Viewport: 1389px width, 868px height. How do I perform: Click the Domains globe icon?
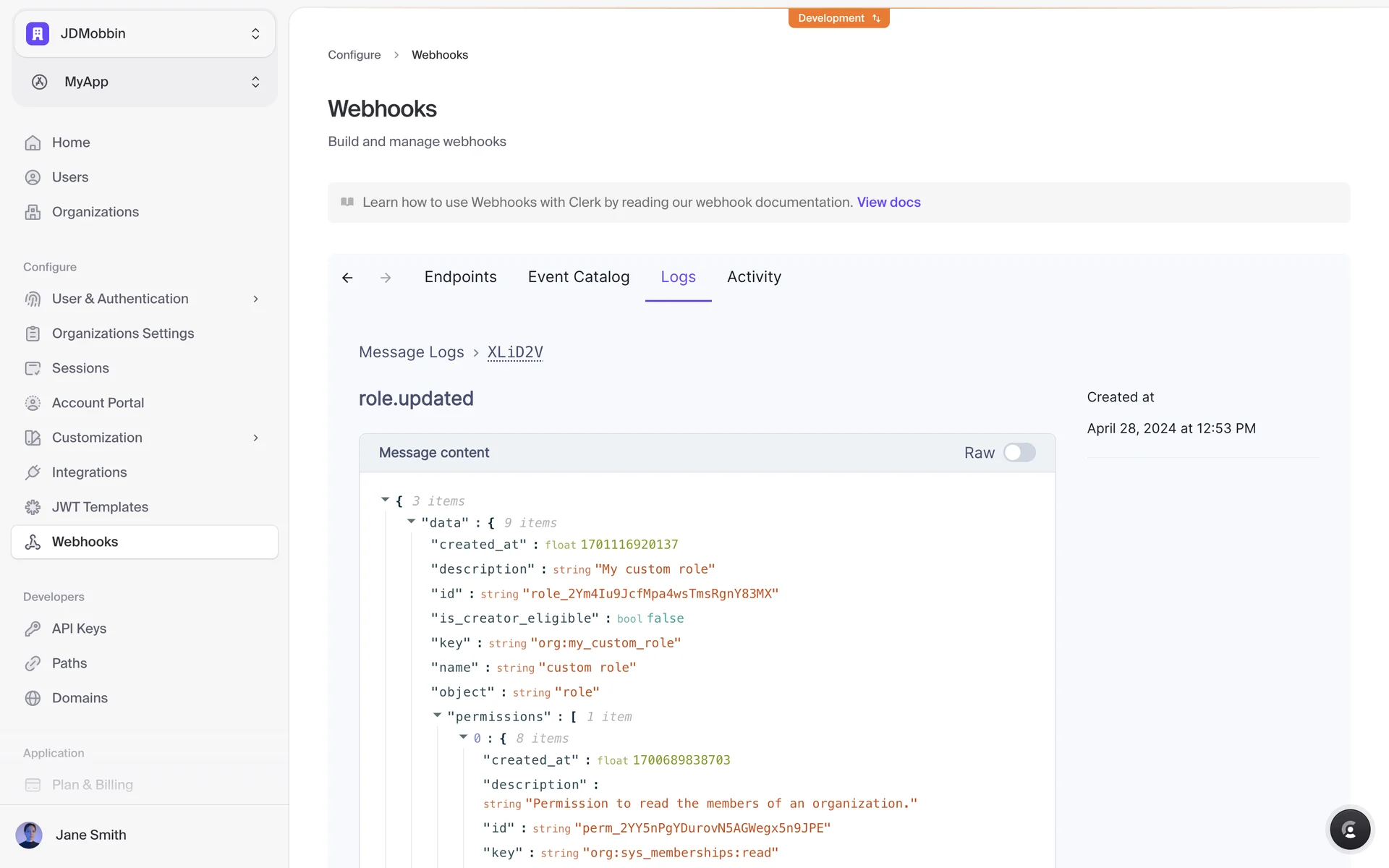(33, 698)
